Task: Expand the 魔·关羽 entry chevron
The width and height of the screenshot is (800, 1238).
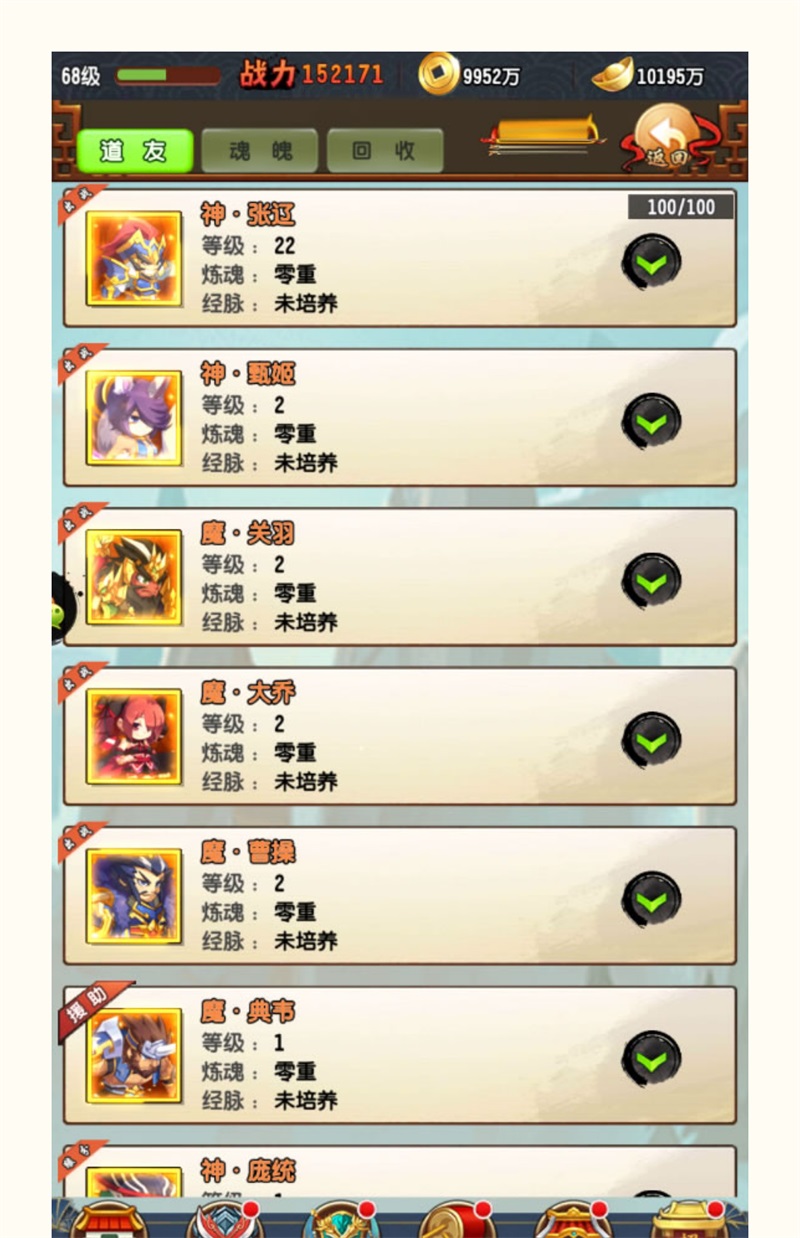Action: [x=652, y=582]
